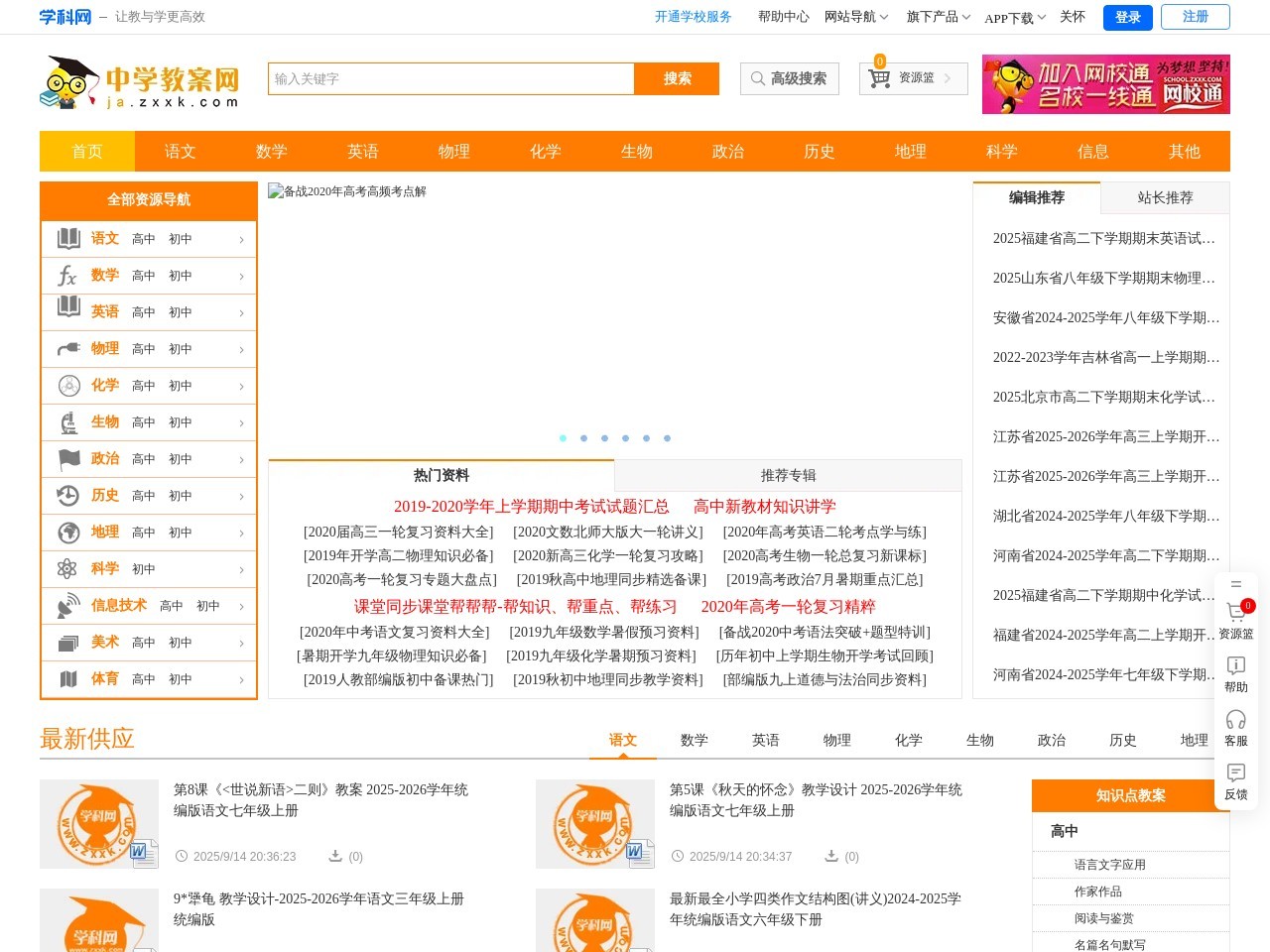
Task: Switch to the 站长推荐 tab
Action: coord(1164,197)
